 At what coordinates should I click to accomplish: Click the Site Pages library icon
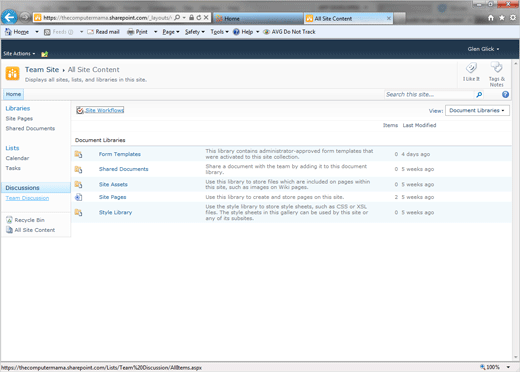tap(78, 197)
